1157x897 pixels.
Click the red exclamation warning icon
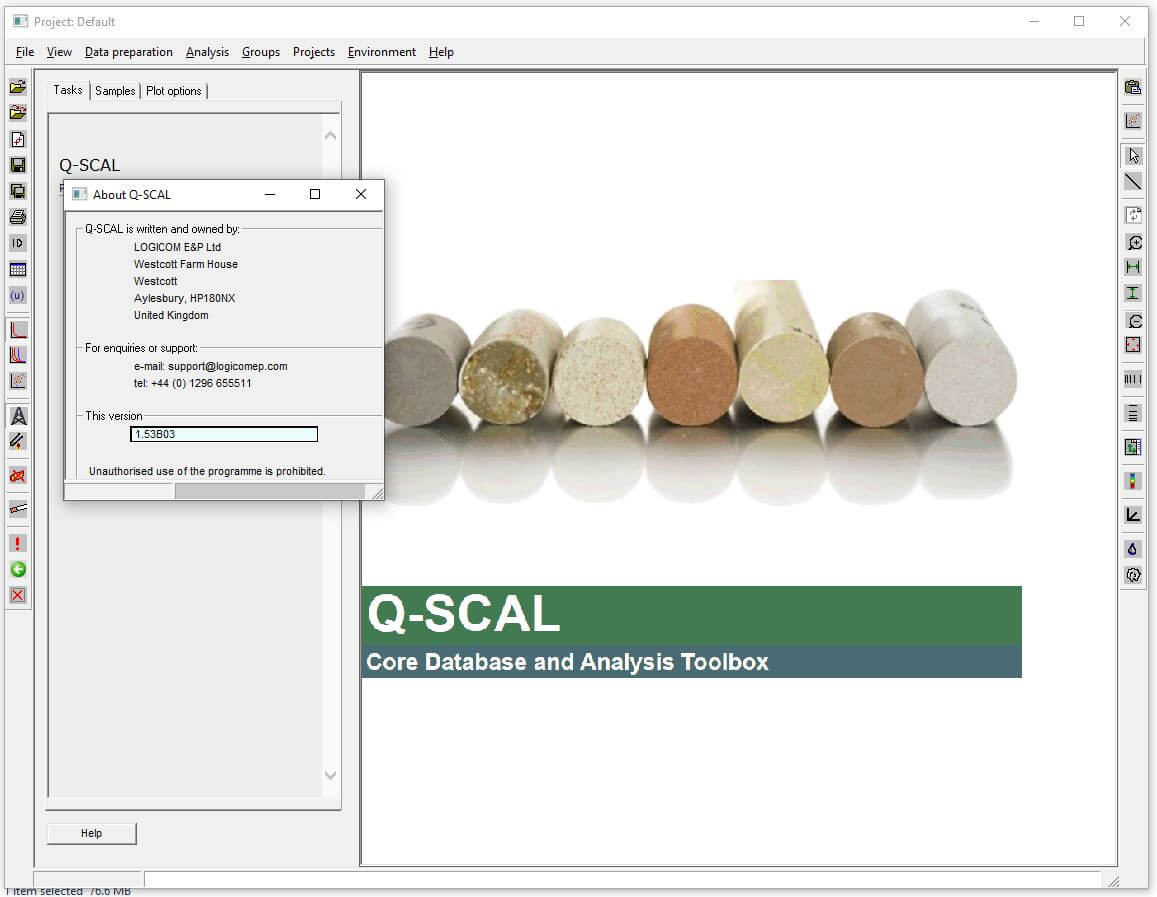click(17, 543)
